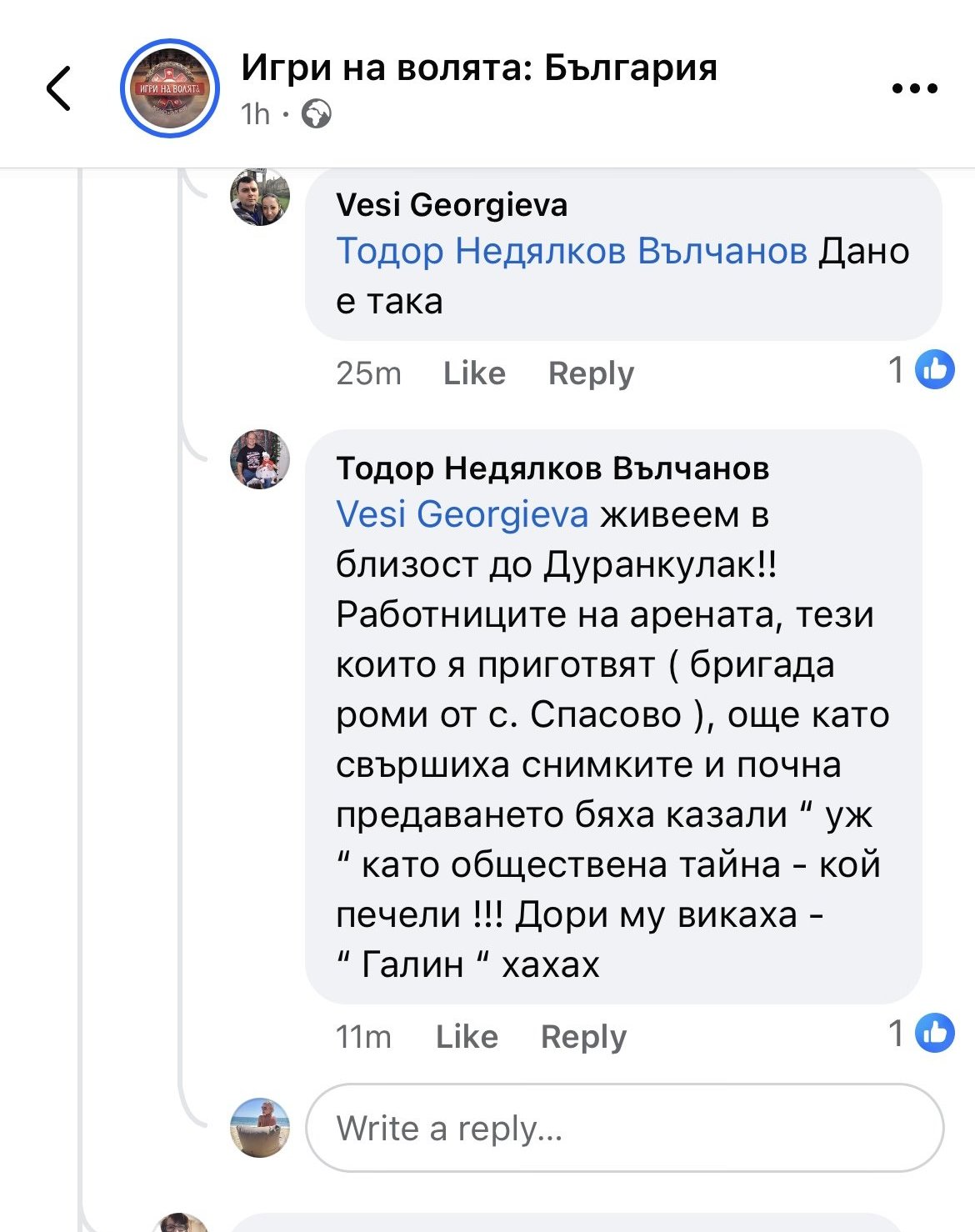Reply to Тодор's comment about Дуранкулак

(x=583, y=1037)
